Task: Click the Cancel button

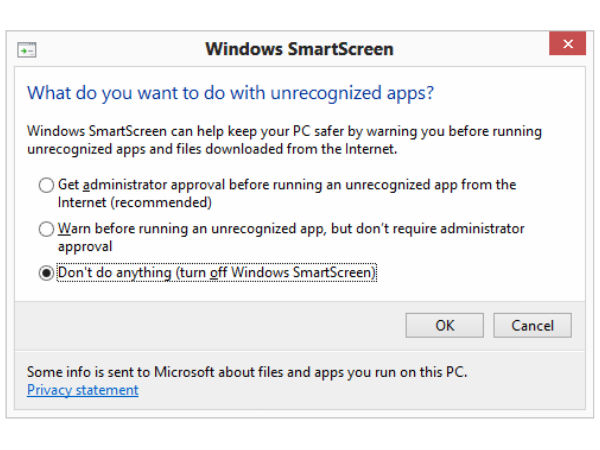Action: [x=532, y=325]
